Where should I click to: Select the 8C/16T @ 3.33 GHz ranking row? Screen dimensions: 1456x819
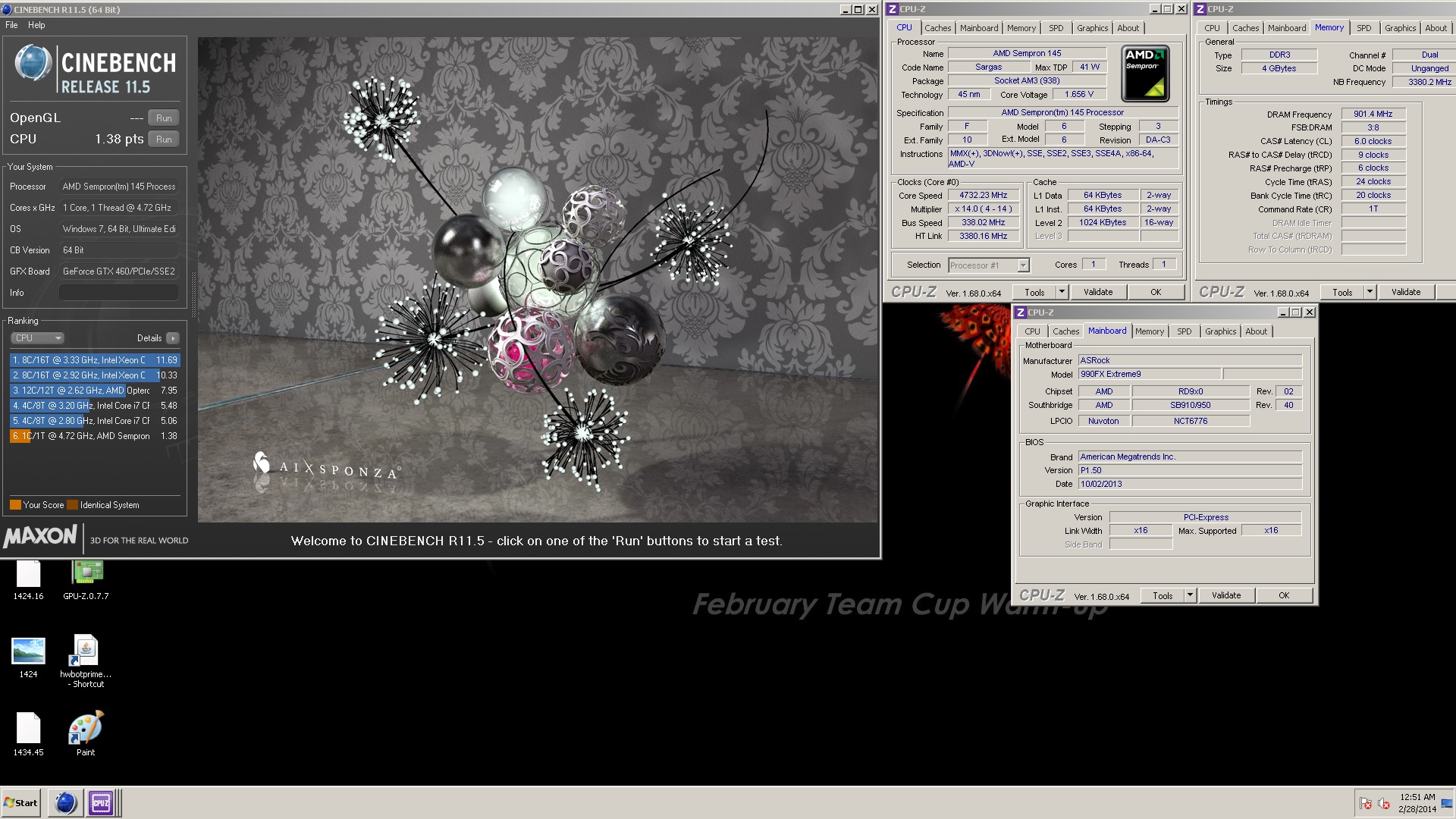coord(95,360)
